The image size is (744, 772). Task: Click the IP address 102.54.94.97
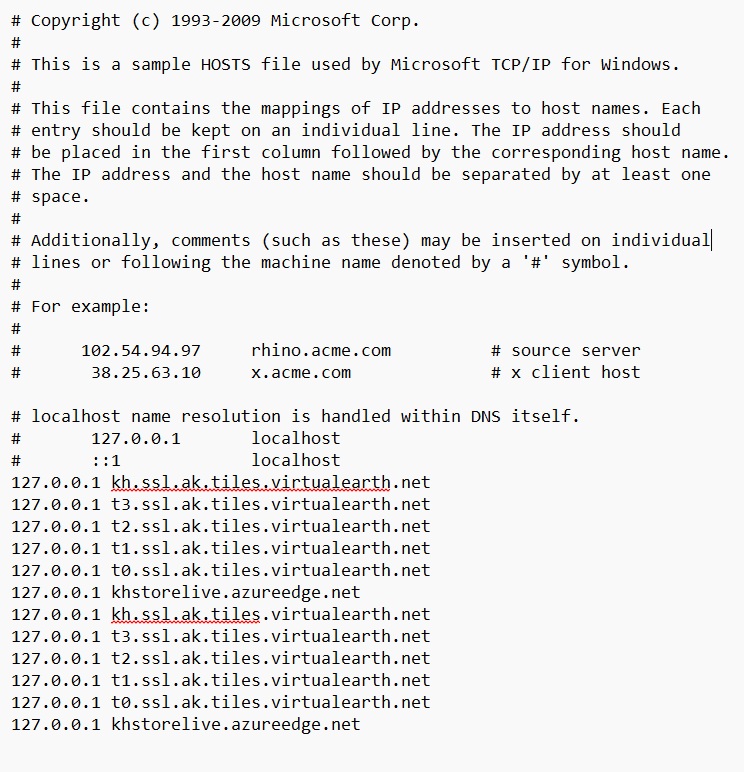pos(141,350)
